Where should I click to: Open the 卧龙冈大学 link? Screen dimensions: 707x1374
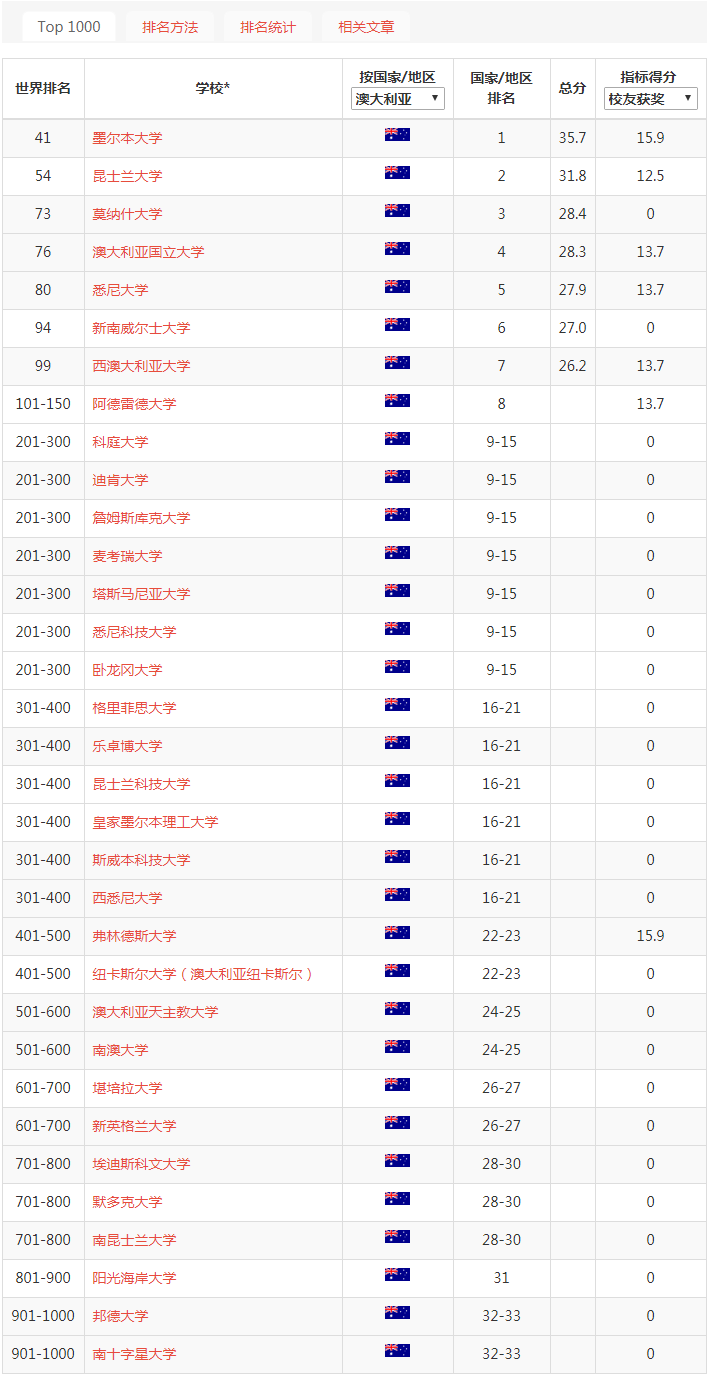point(127,670)
